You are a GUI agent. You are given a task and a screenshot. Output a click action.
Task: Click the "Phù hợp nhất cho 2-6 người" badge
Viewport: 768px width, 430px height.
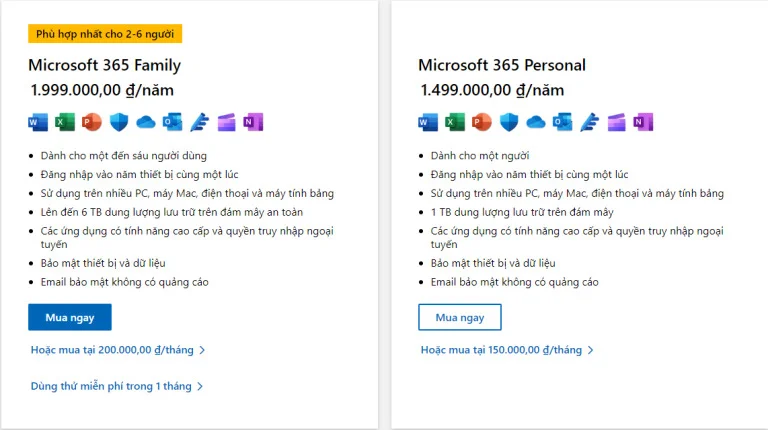click(105, 34)
